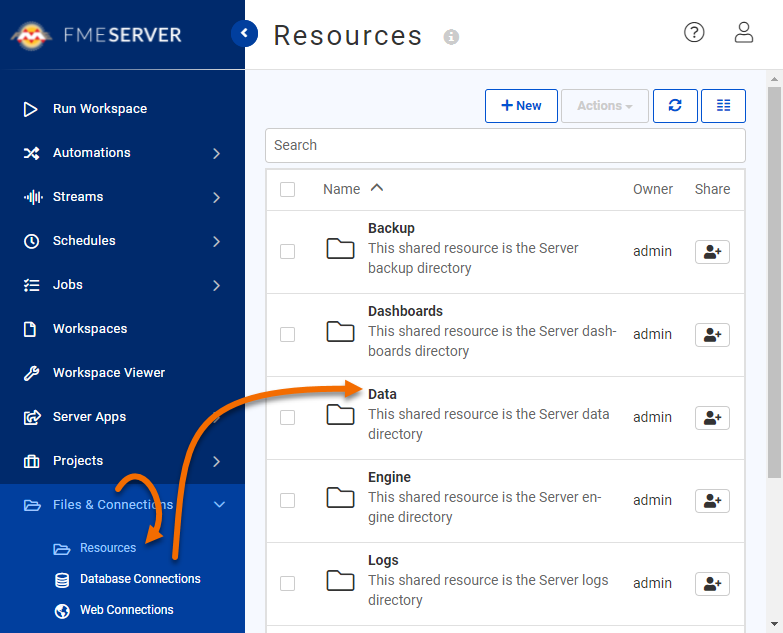The width and height of the screenshot is (783, 633).
Task: Tick the checkbox for Backup folder
Action: pos(288,252)
